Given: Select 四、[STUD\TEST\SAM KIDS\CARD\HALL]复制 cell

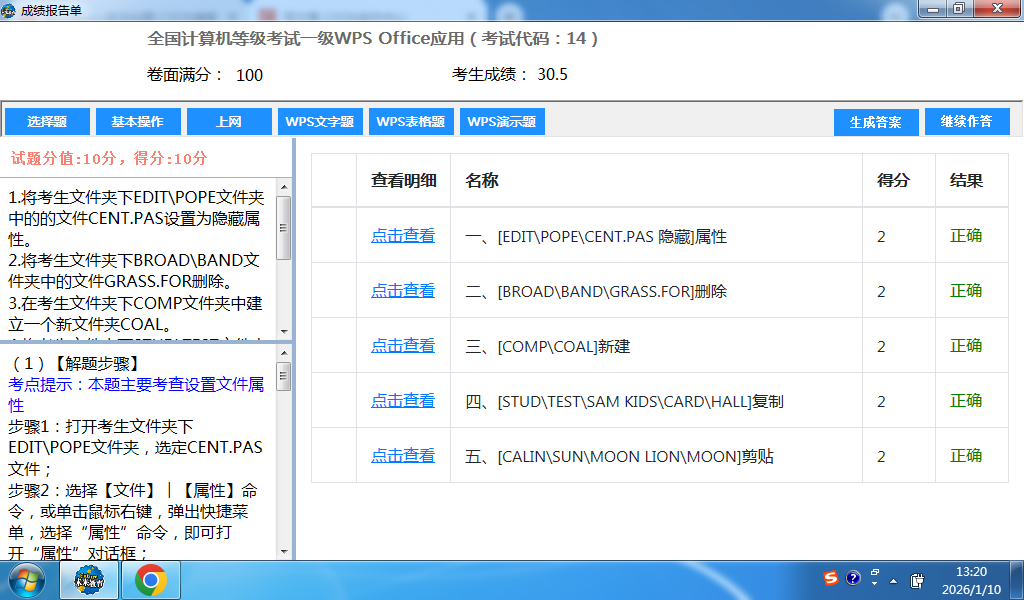Looking at the screenshot, I should pos(656,400).
